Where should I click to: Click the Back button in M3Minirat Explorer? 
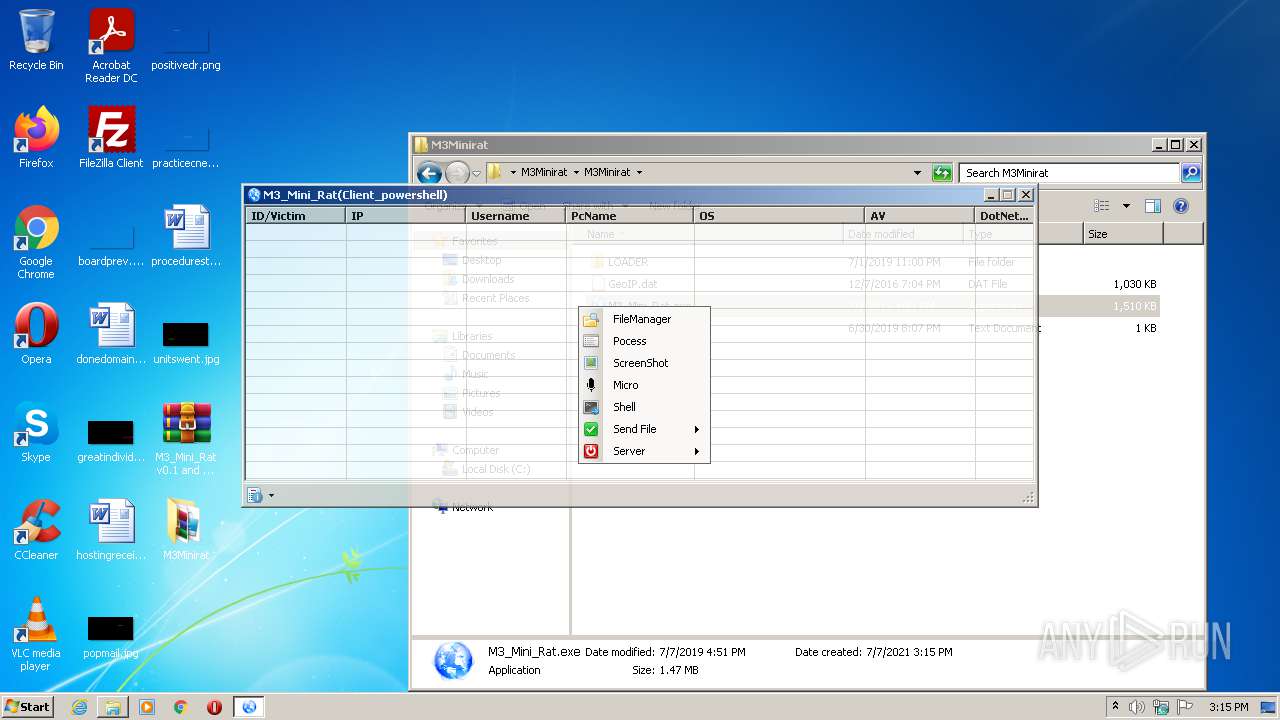coord(429,173)
